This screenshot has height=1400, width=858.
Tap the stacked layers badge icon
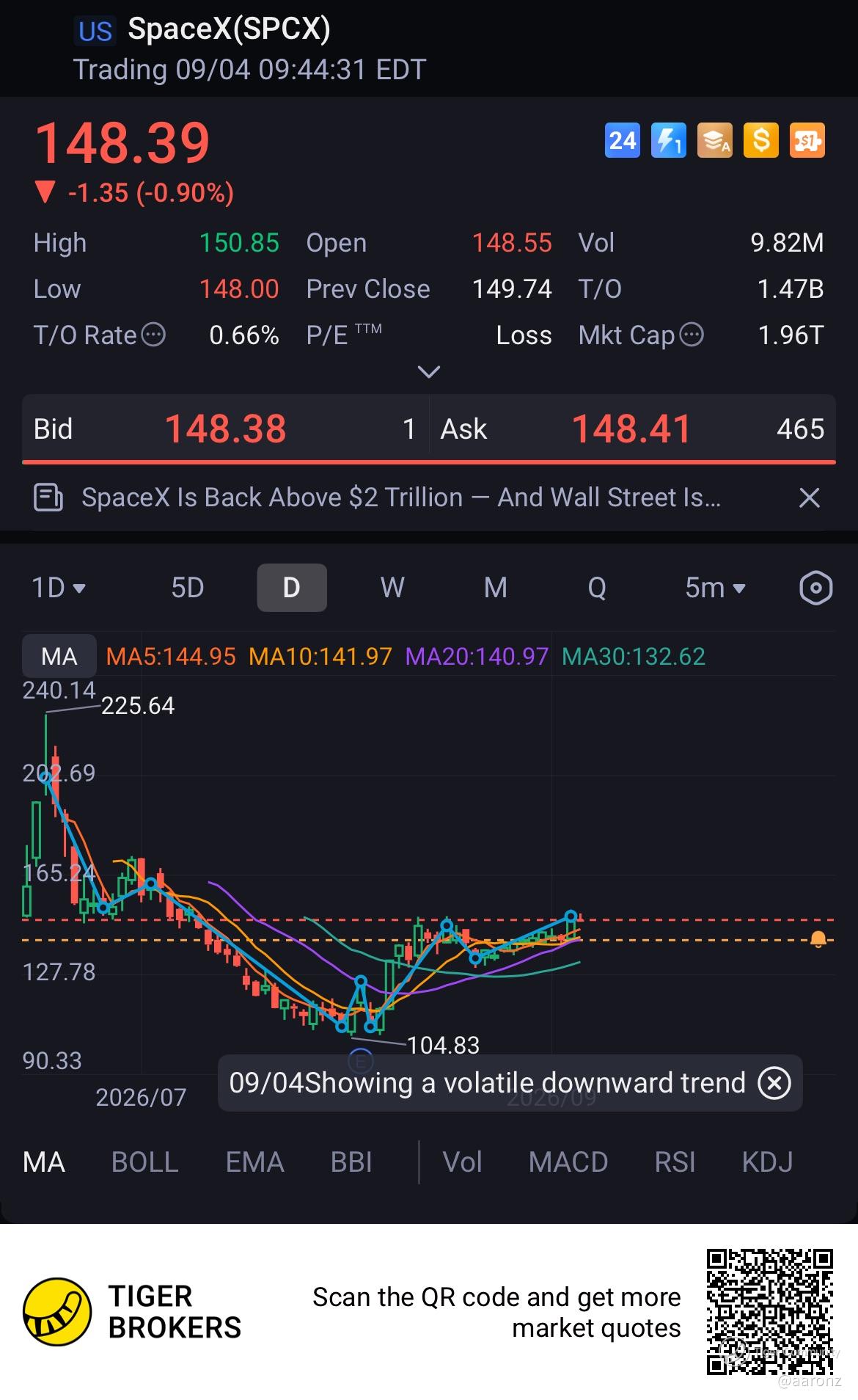click(714, 140)
